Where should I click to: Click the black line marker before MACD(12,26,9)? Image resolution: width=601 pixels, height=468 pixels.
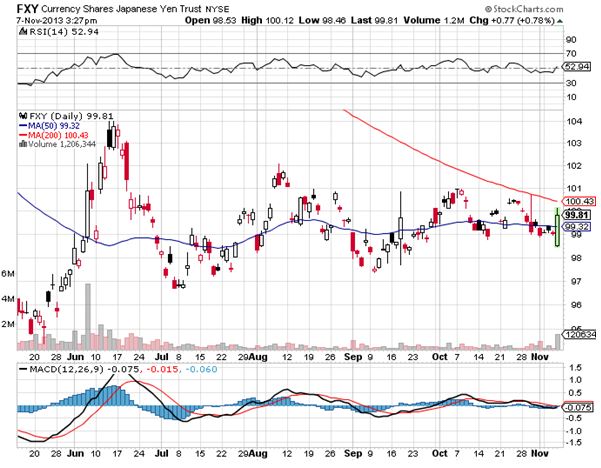pos(23,369)
